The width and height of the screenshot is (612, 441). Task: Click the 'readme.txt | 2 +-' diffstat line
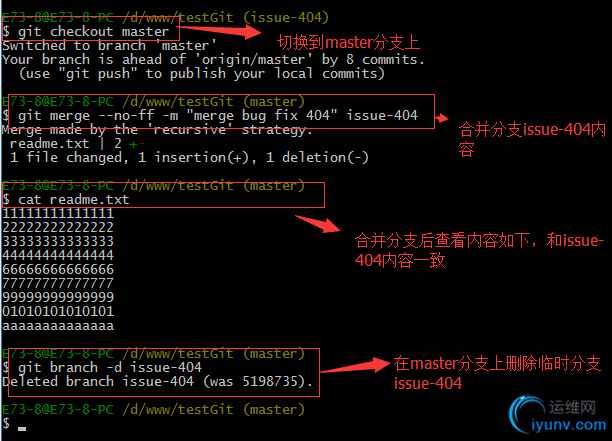(x=77, y=144)
